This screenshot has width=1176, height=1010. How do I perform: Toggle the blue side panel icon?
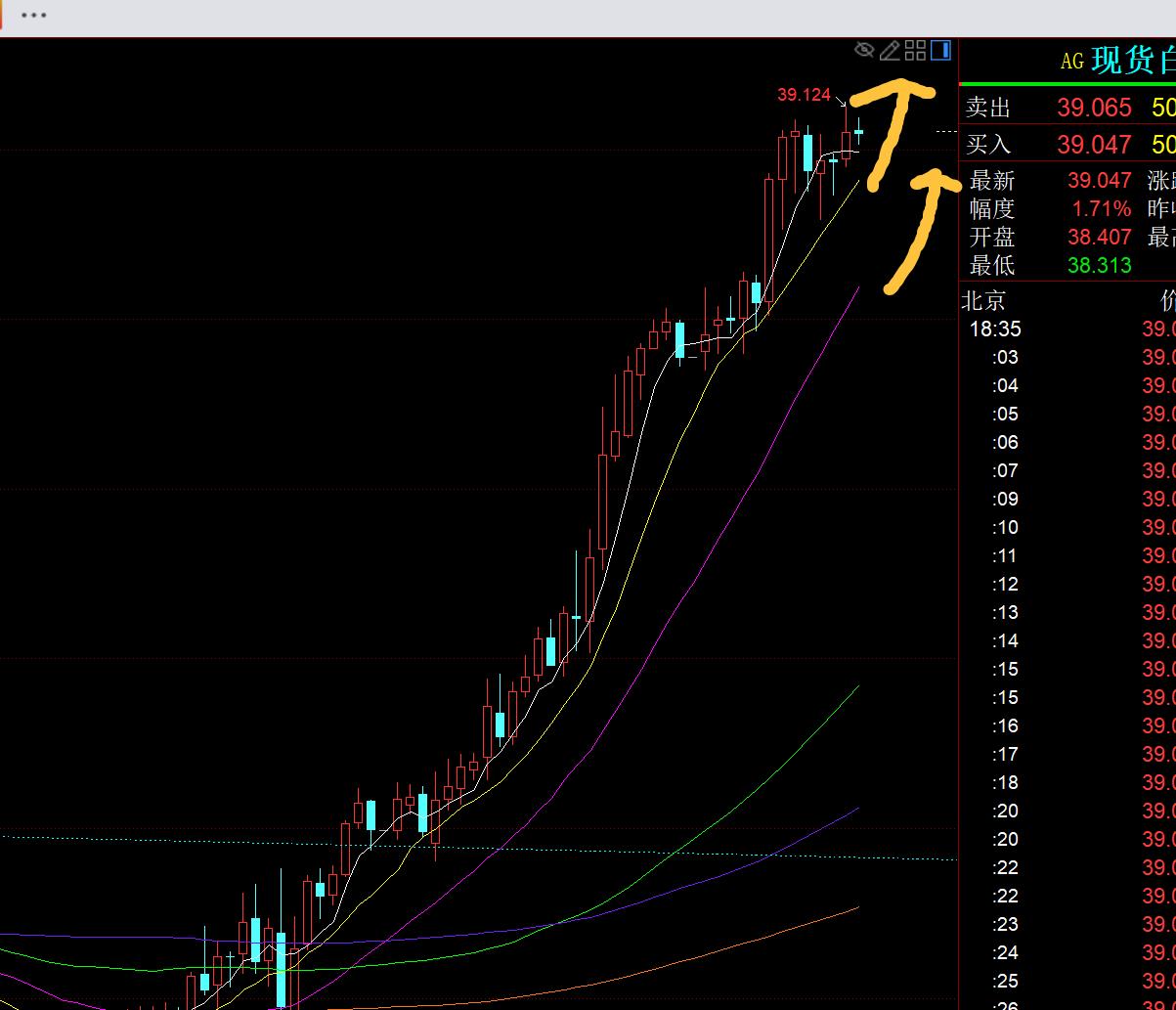click(940, 50)
